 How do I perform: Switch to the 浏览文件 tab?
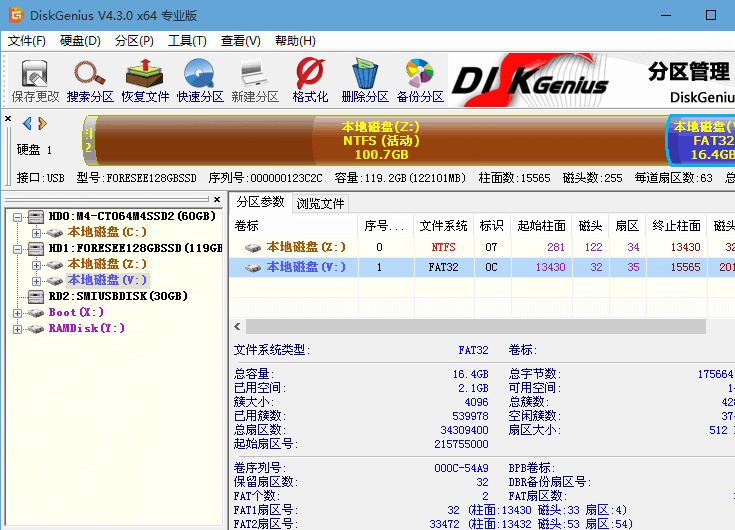point(320,203)
